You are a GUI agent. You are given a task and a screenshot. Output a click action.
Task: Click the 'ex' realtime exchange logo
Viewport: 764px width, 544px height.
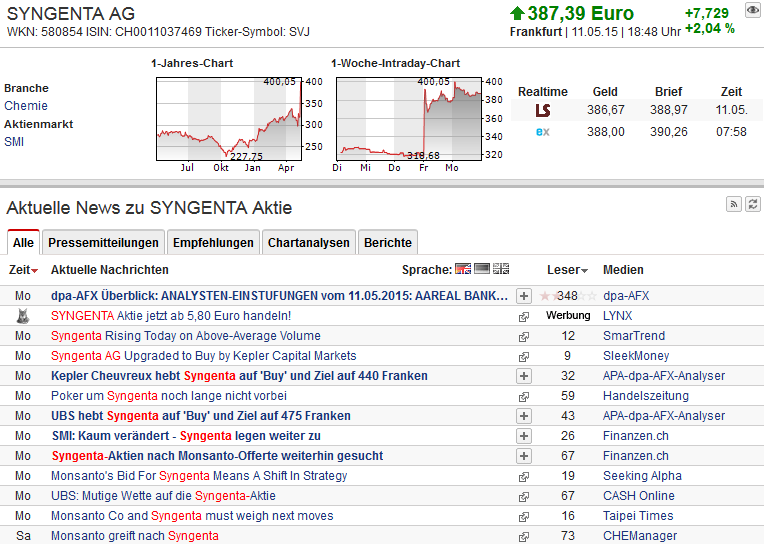pos(543,132)
